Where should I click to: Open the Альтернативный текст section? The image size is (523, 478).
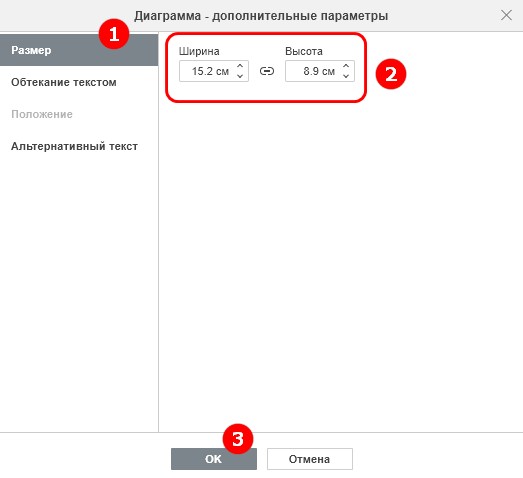tap(79, 146)
